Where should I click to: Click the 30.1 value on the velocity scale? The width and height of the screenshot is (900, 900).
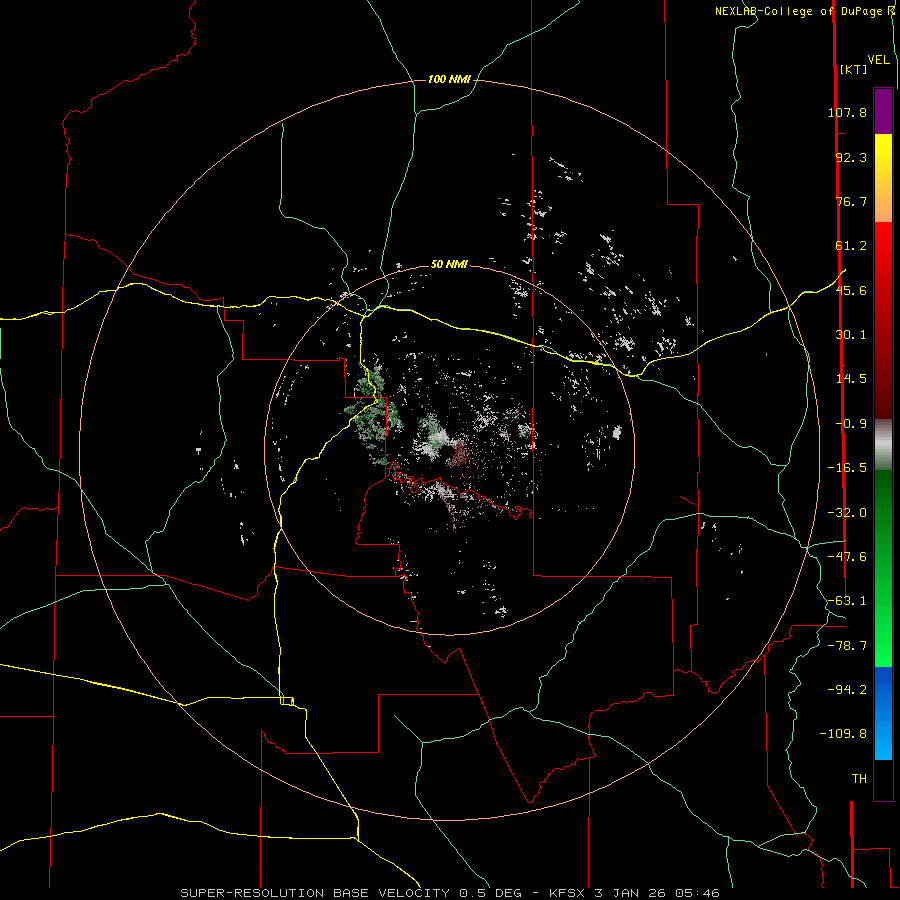851,335
